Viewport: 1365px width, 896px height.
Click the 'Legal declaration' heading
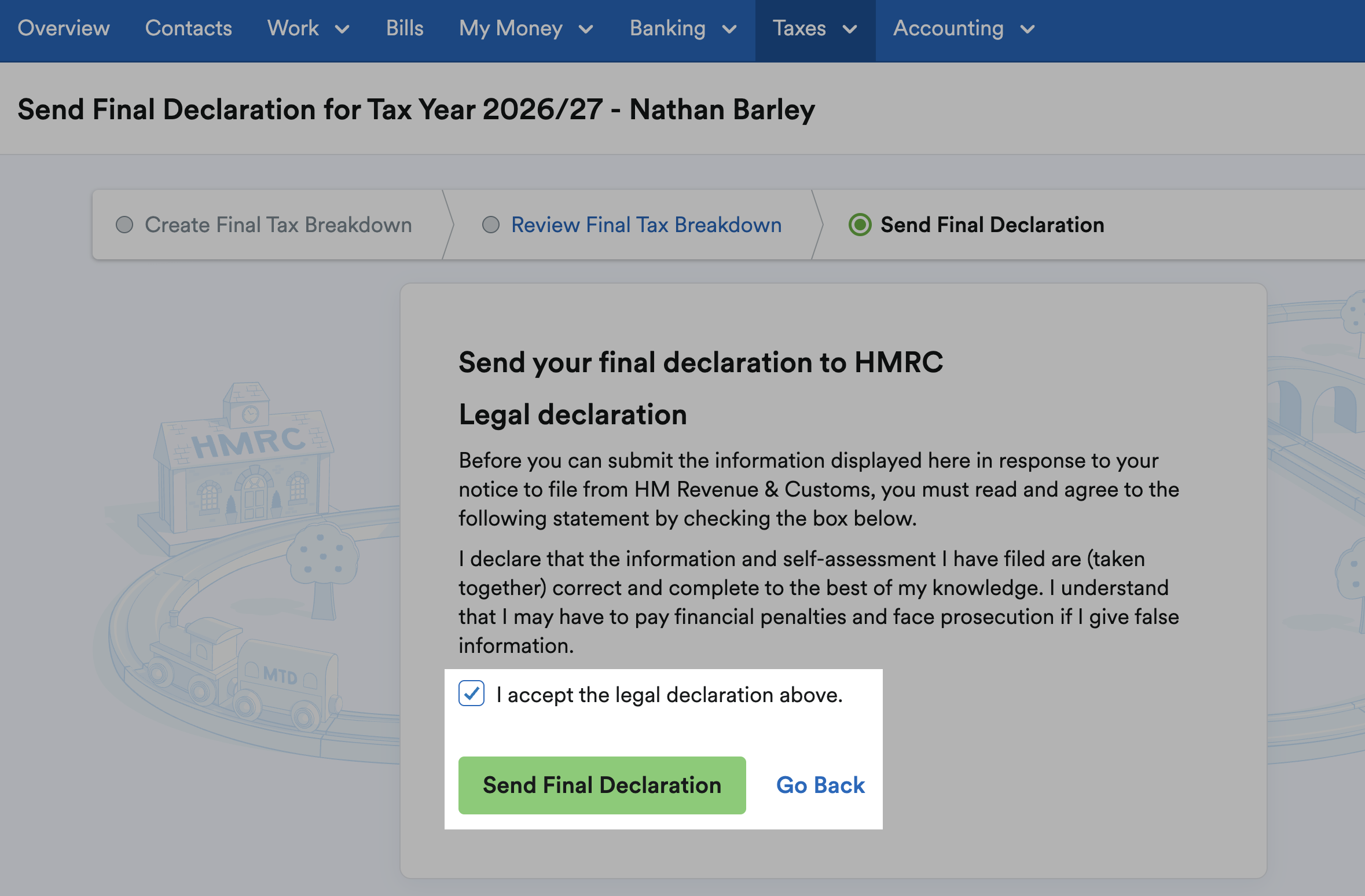click(573, 415)
